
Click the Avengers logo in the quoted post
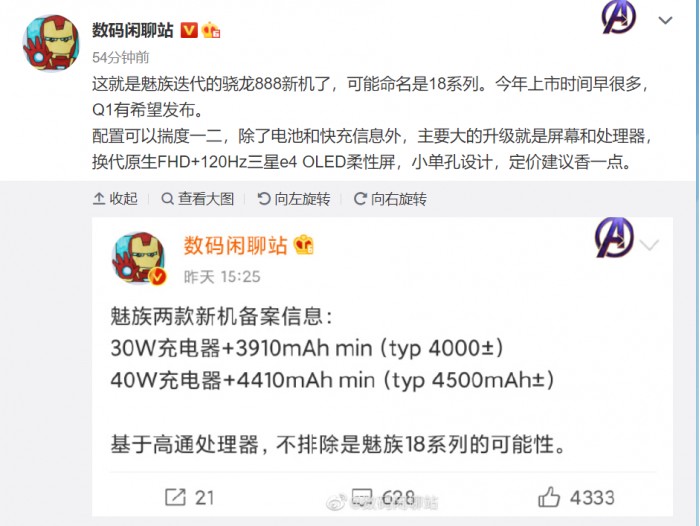(x=615, y=238)
